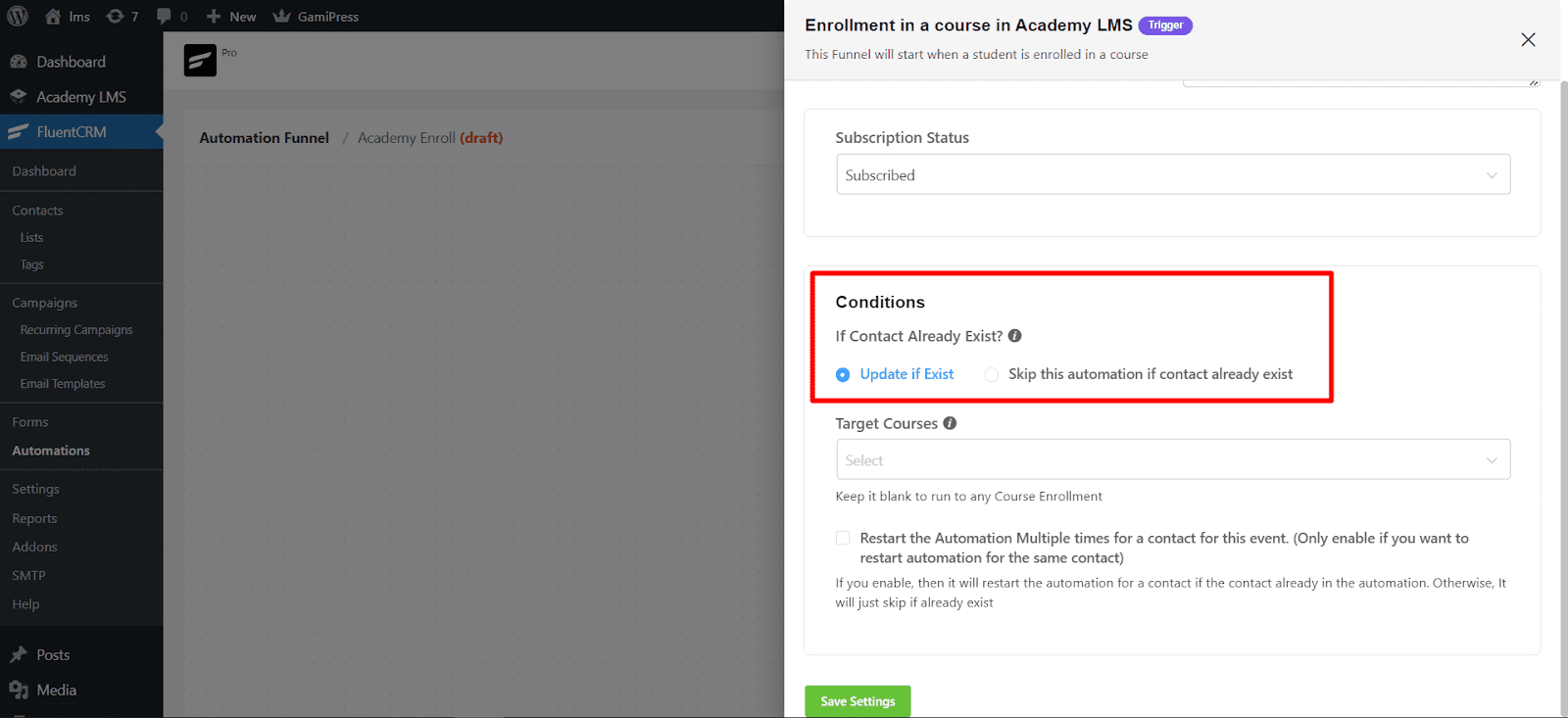Click the info icon beside Target Courses
This screenshot has width=1568, height=718.
(x=950, y=423)
